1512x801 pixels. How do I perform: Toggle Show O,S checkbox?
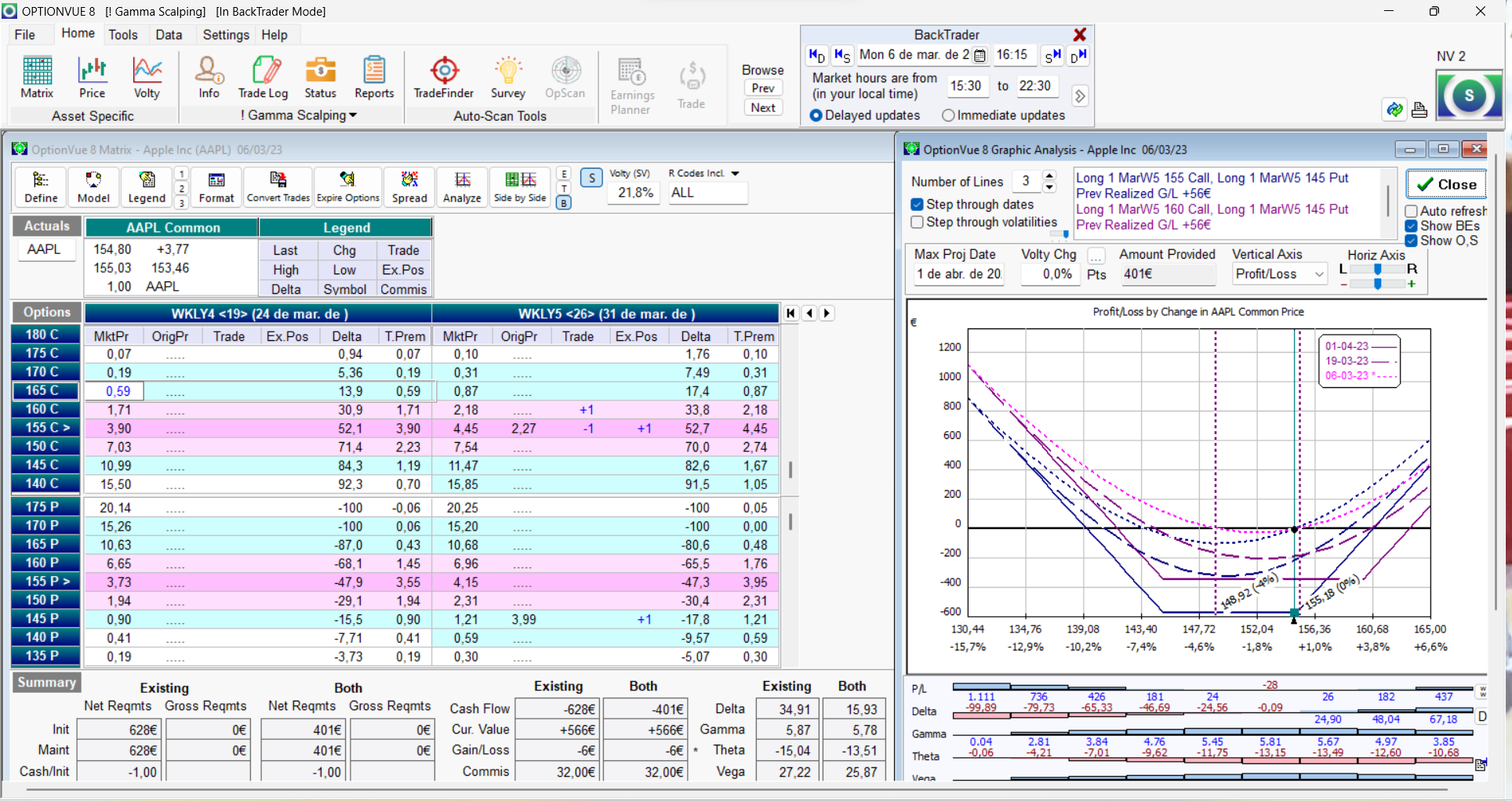(1411, 241)
